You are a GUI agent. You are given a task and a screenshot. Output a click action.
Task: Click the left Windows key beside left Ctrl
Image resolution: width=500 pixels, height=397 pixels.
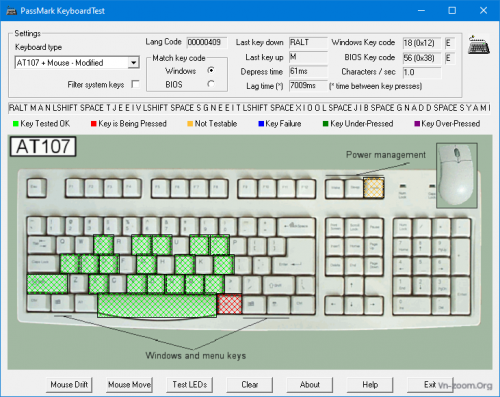click(62, 303)
